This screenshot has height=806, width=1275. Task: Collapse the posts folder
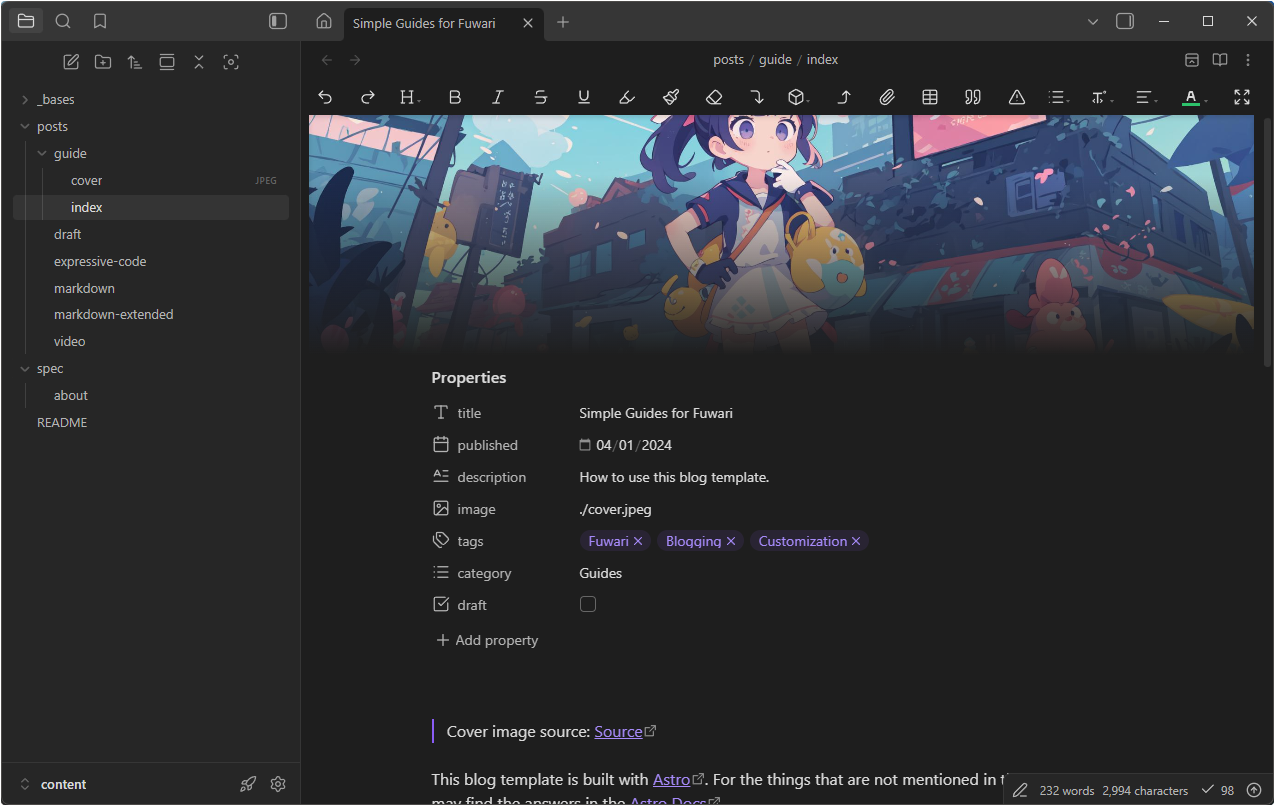click(x=25, y=127)
